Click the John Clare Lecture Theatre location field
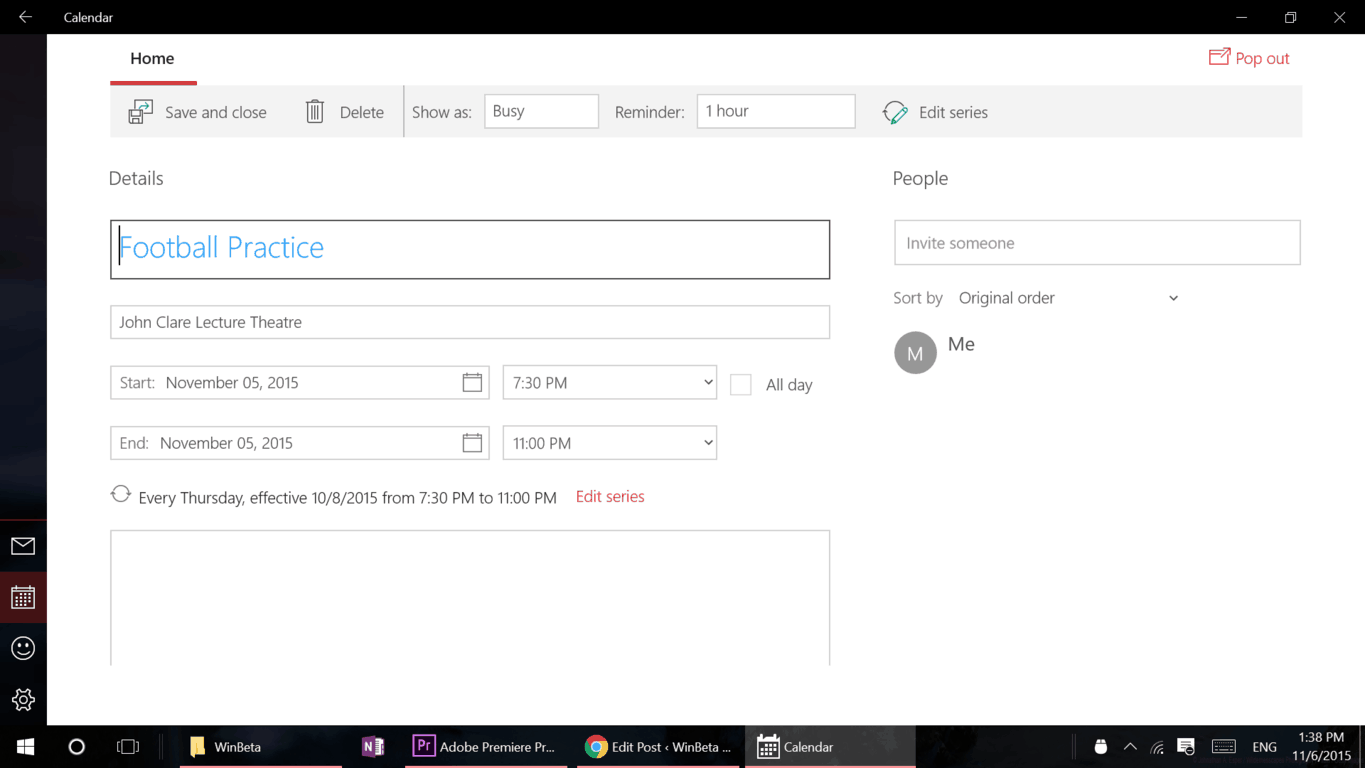The image size is (1365, 768). click(470, 322)
